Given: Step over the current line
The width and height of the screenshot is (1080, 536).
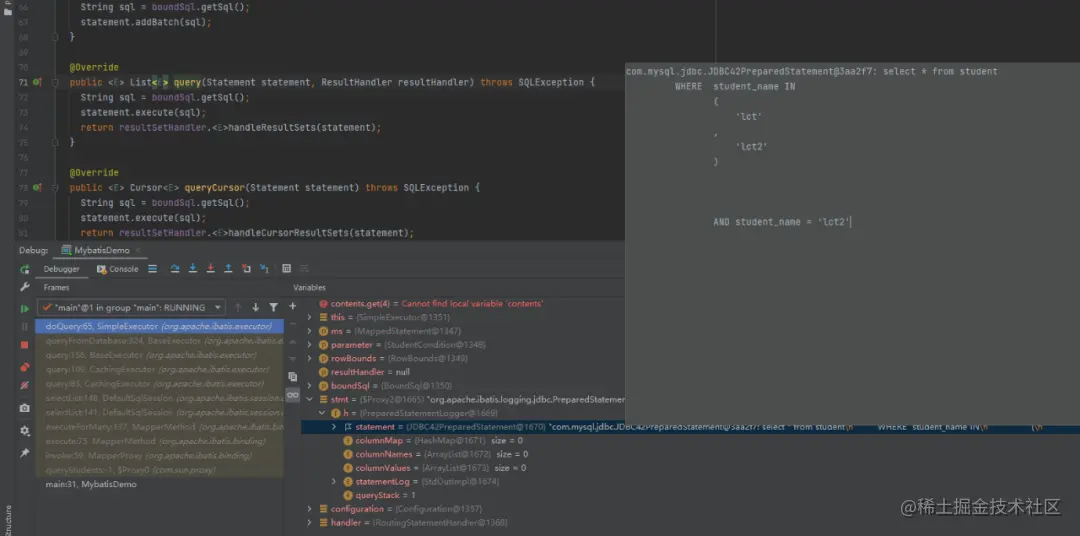Looking at the screenshot, I should click(x=175, y=269).
